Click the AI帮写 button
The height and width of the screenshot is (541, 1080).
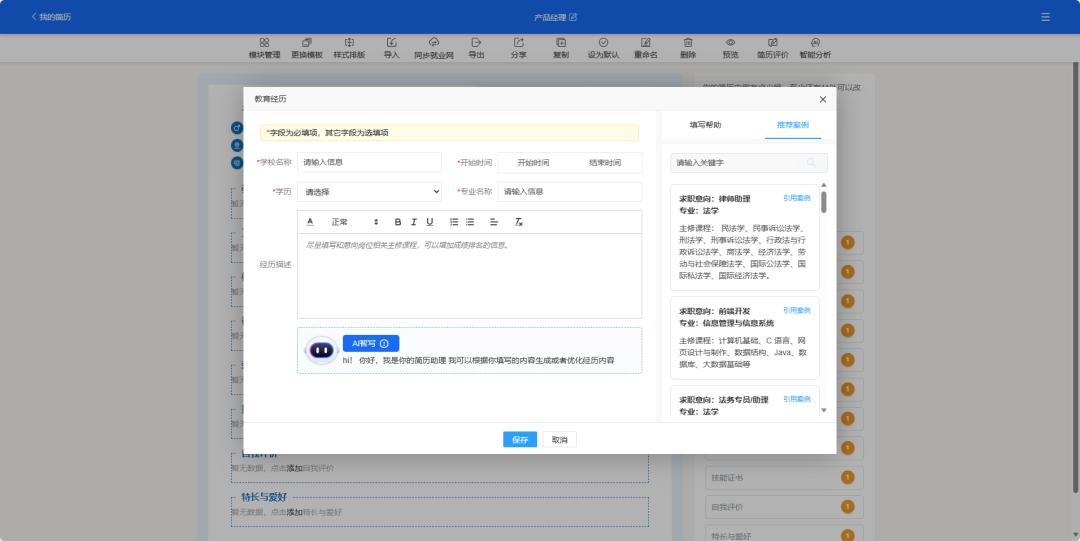(x=370, y=343)
